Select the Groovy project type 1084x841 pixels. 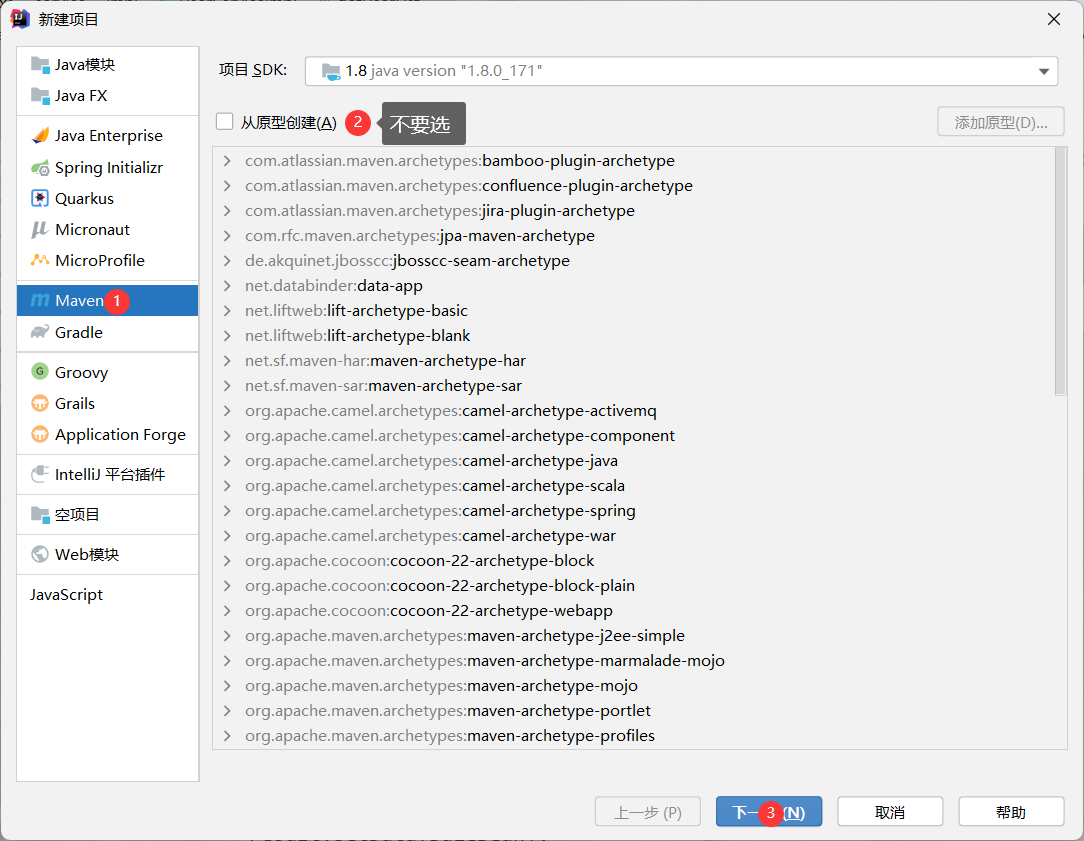click(x=108, y=372)
